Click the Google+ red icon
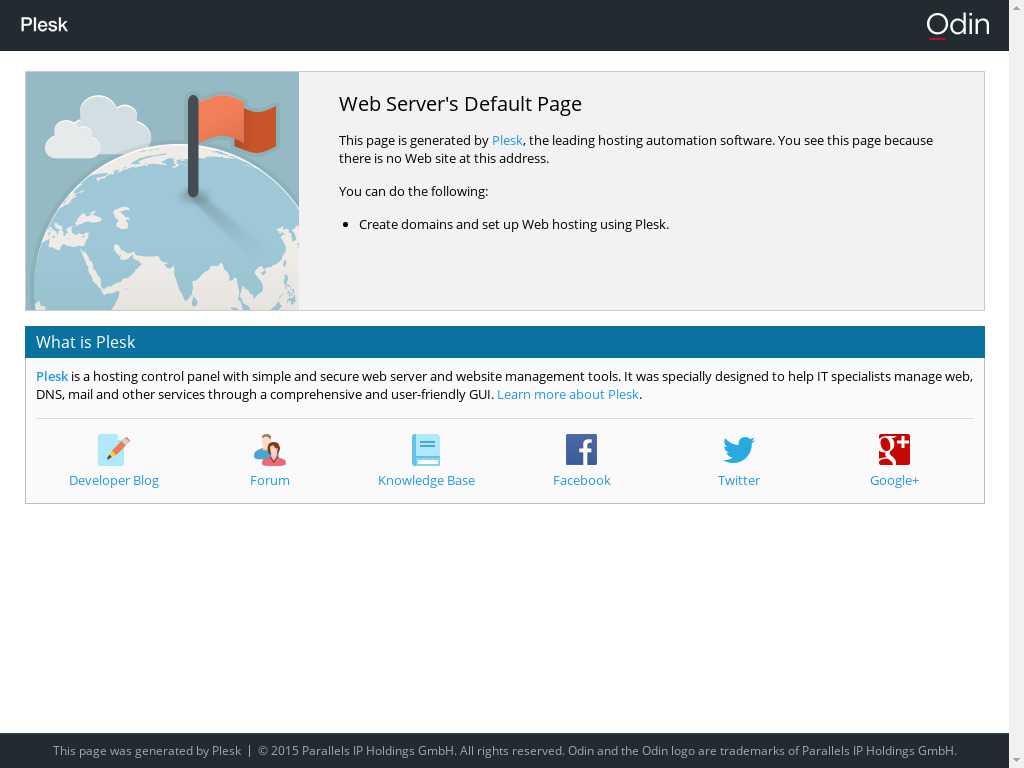Screen dimensions: 1024x768 pos(894,449)
